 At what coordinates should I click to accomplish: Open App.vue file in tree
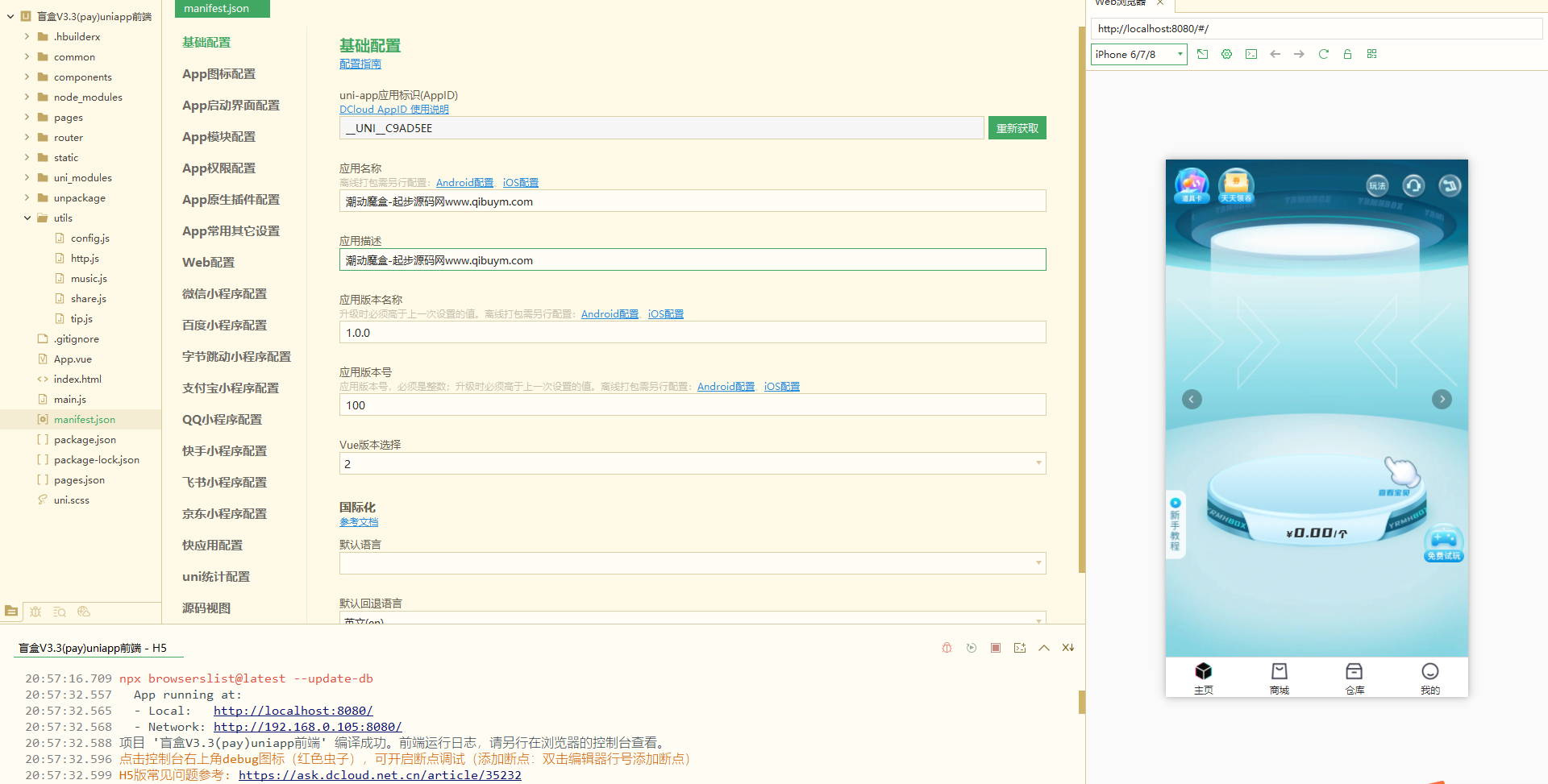[73, 359]
